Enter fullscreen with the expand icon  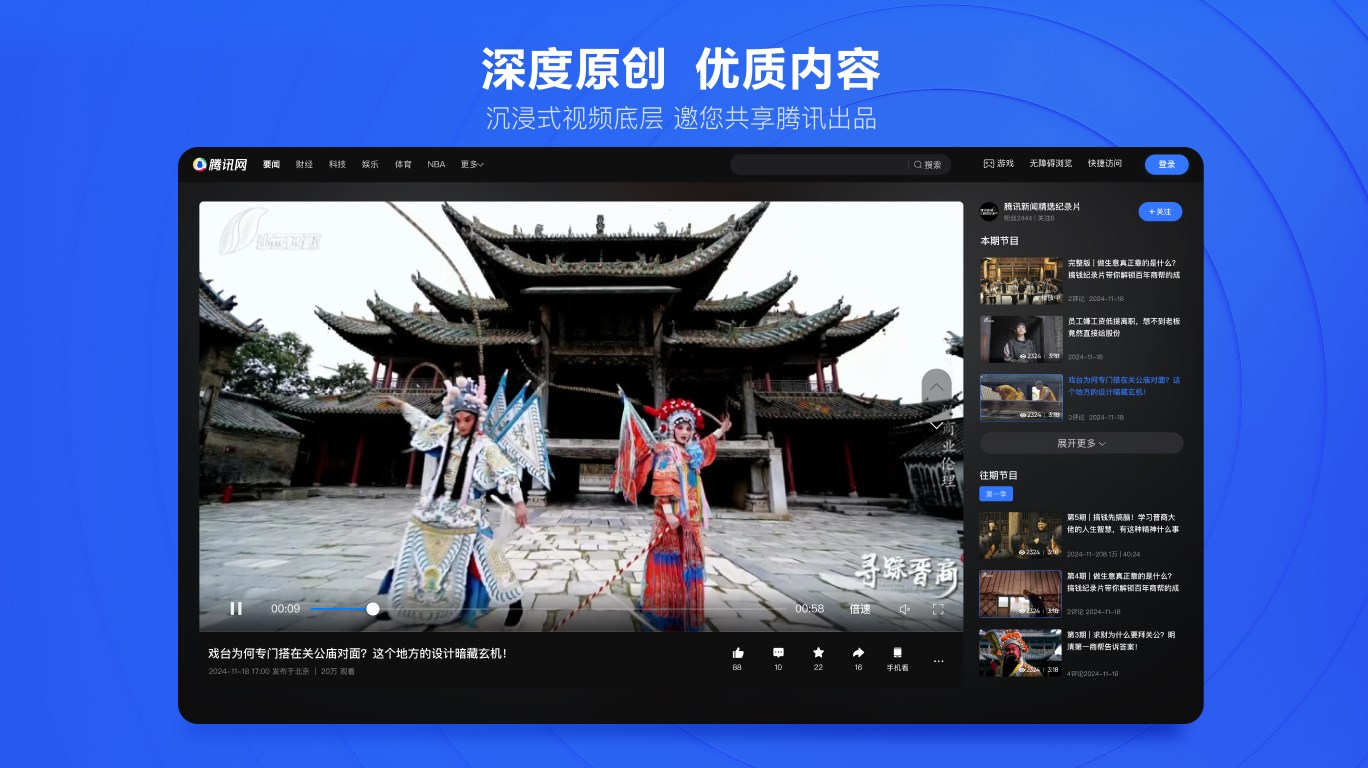(x=938, y=609)
